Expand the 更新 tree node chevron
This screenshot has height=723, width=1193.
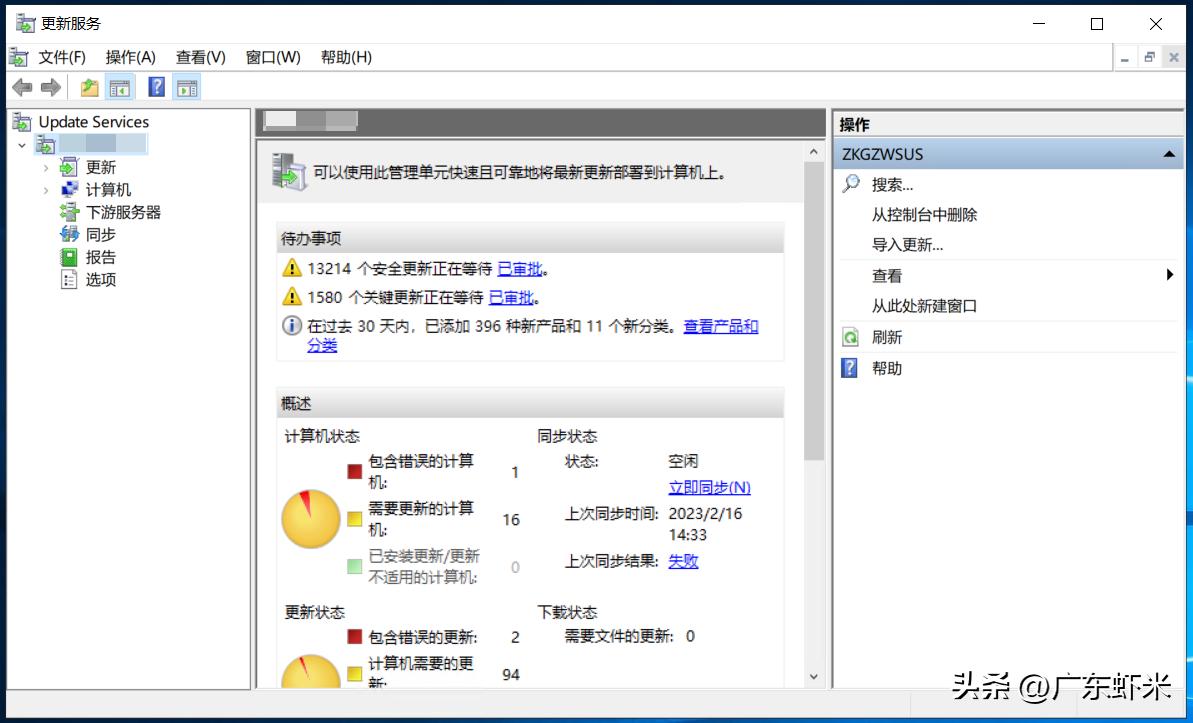point(44,166)
